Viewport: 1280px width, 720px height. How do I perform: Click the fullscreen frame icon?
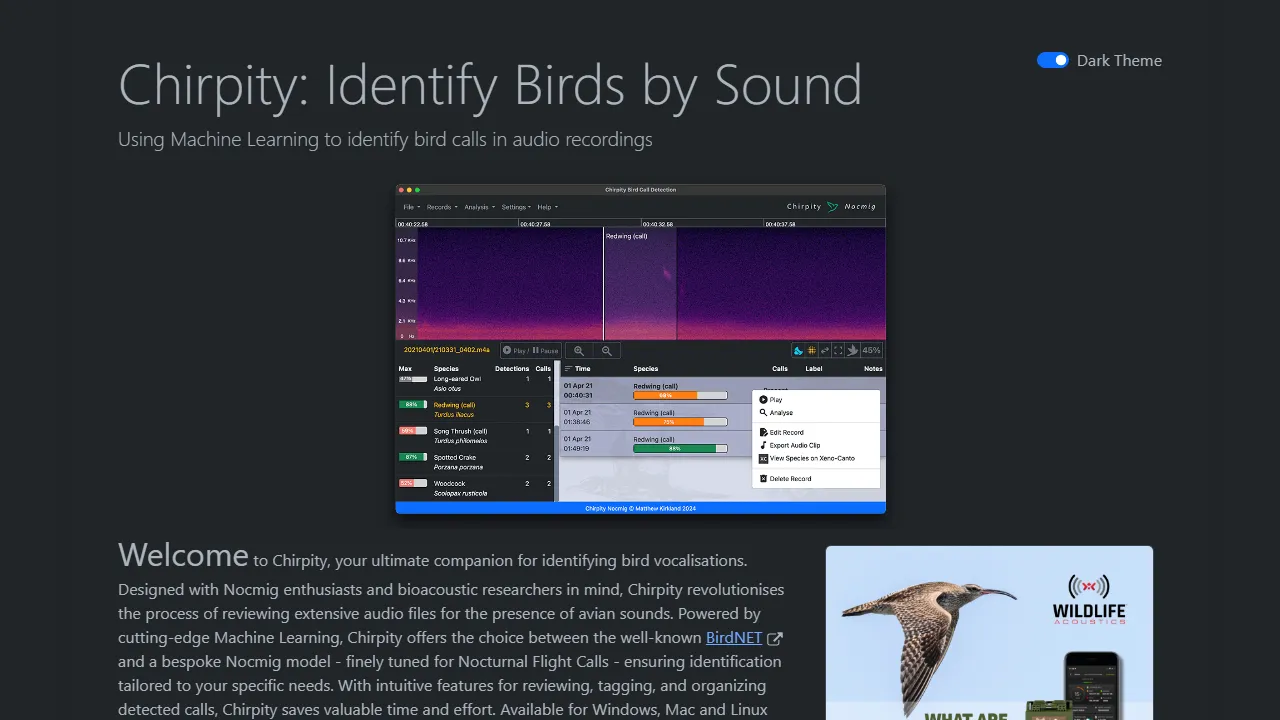tap(837, 350)
